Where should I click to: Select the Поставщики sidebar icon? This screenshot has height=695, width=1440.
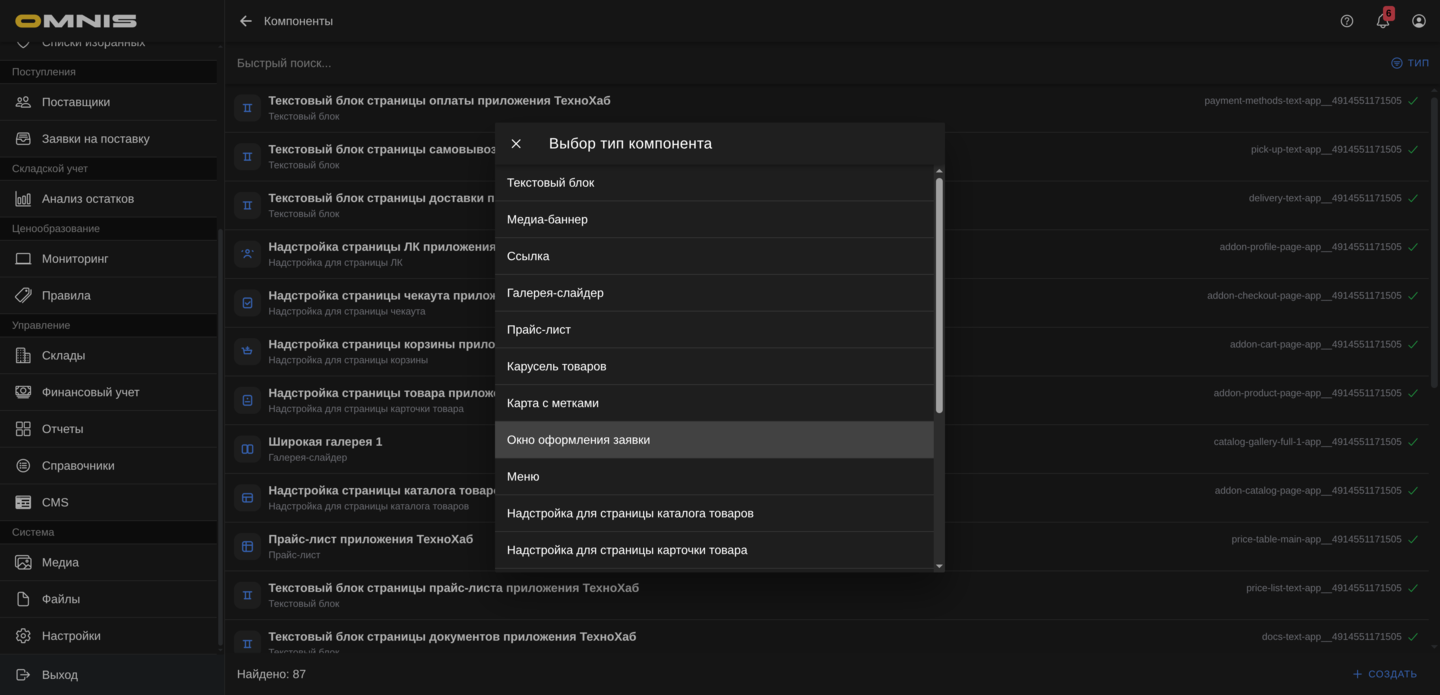pos(23,101)
